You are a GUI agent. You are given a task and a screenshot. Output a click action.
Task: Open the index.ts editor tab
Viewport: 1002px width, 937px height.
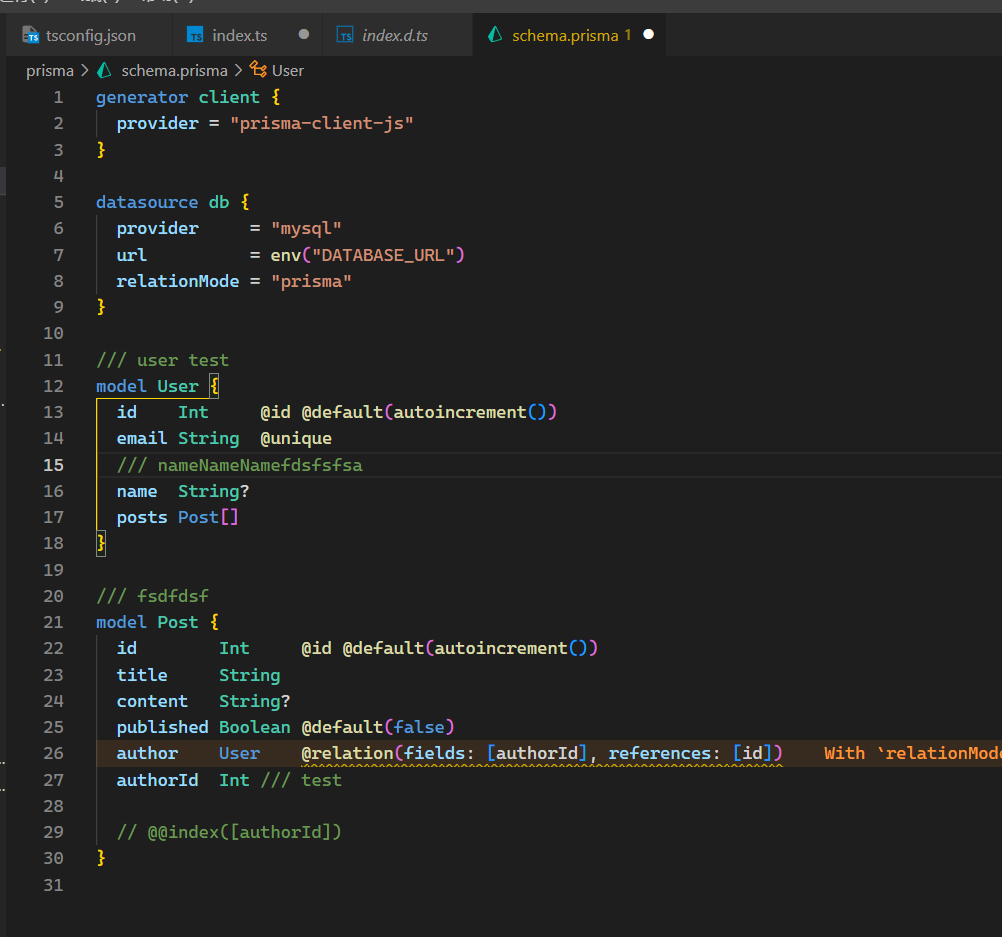tap(240, 35)
